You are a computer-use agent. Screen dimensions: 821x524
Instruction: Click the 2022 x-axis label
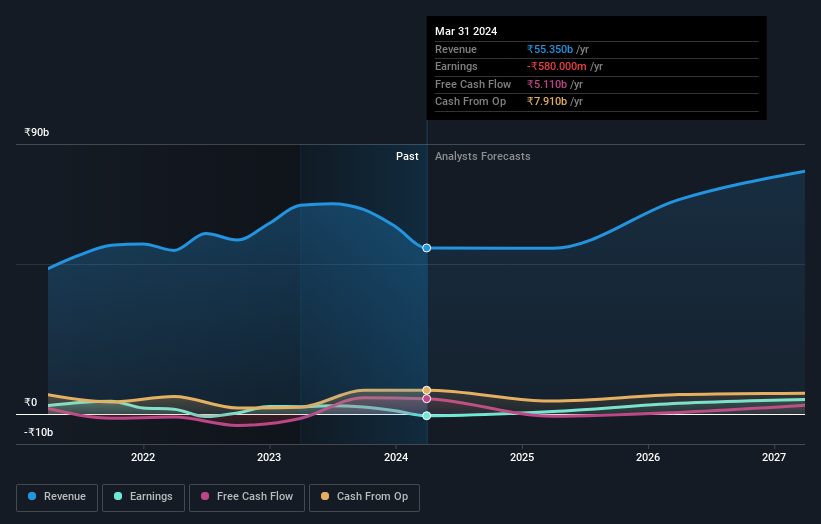143,458
